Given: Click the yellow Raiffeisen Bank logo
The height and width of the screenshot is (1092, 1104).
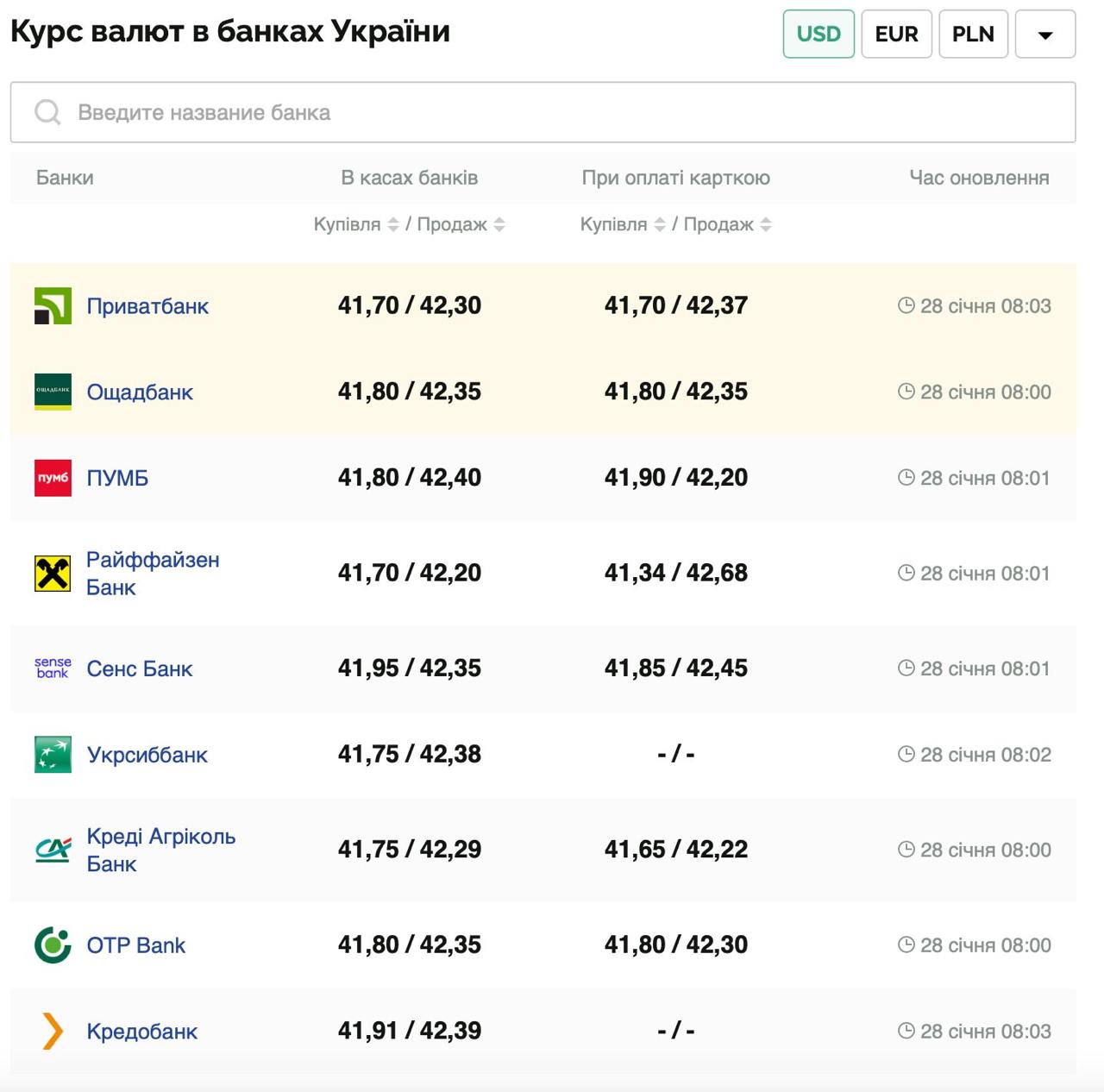Looking at the screenshot, I should tap(53, 574).
